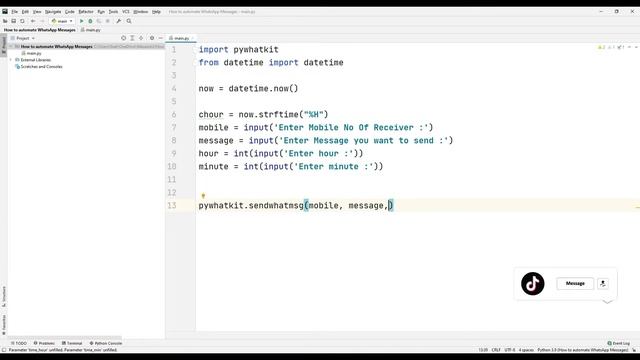The height and width of the screenshot is (360, 640).
Task: Click the UTF-8 encoding in status bar
Action: tap(510, 350)
